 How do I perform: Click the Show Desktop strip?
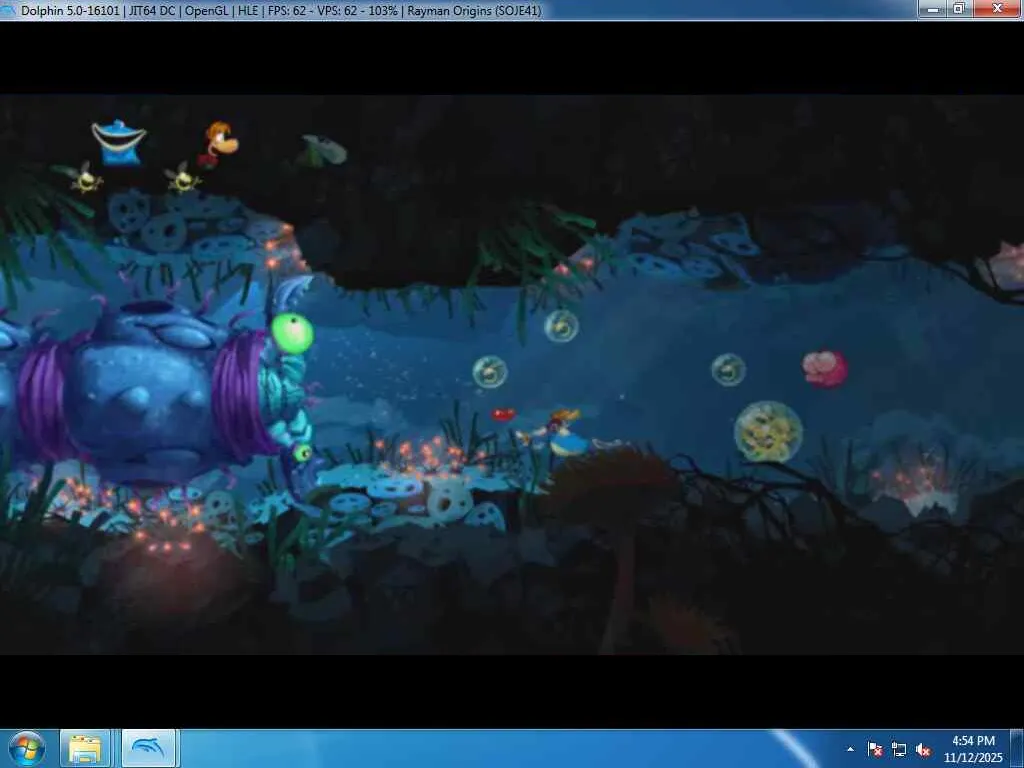(1017, 749)
